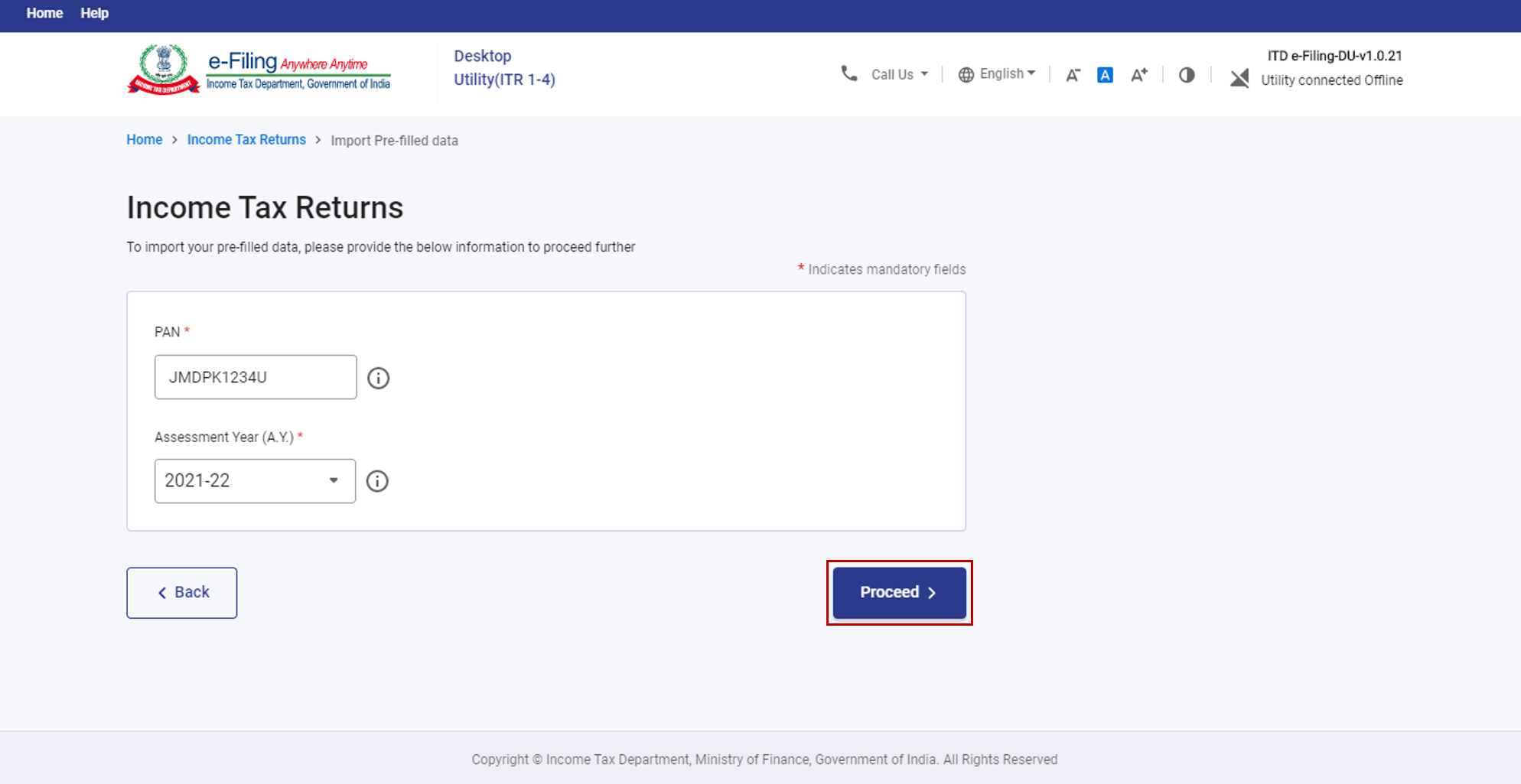The image size is (1521, 784).
Task: Go back using the Back button
Action: point(182,593)
